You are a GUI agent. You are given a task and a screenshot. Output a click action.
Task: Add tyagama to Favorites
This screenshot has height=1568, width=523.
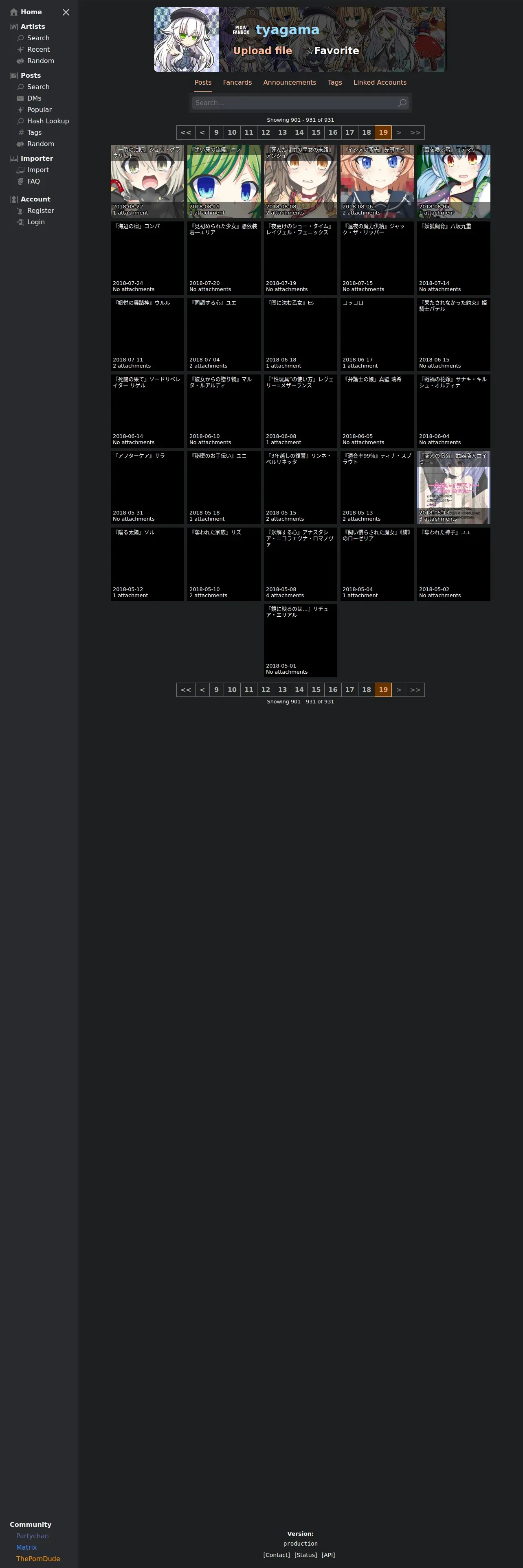[x=332, y=50]
